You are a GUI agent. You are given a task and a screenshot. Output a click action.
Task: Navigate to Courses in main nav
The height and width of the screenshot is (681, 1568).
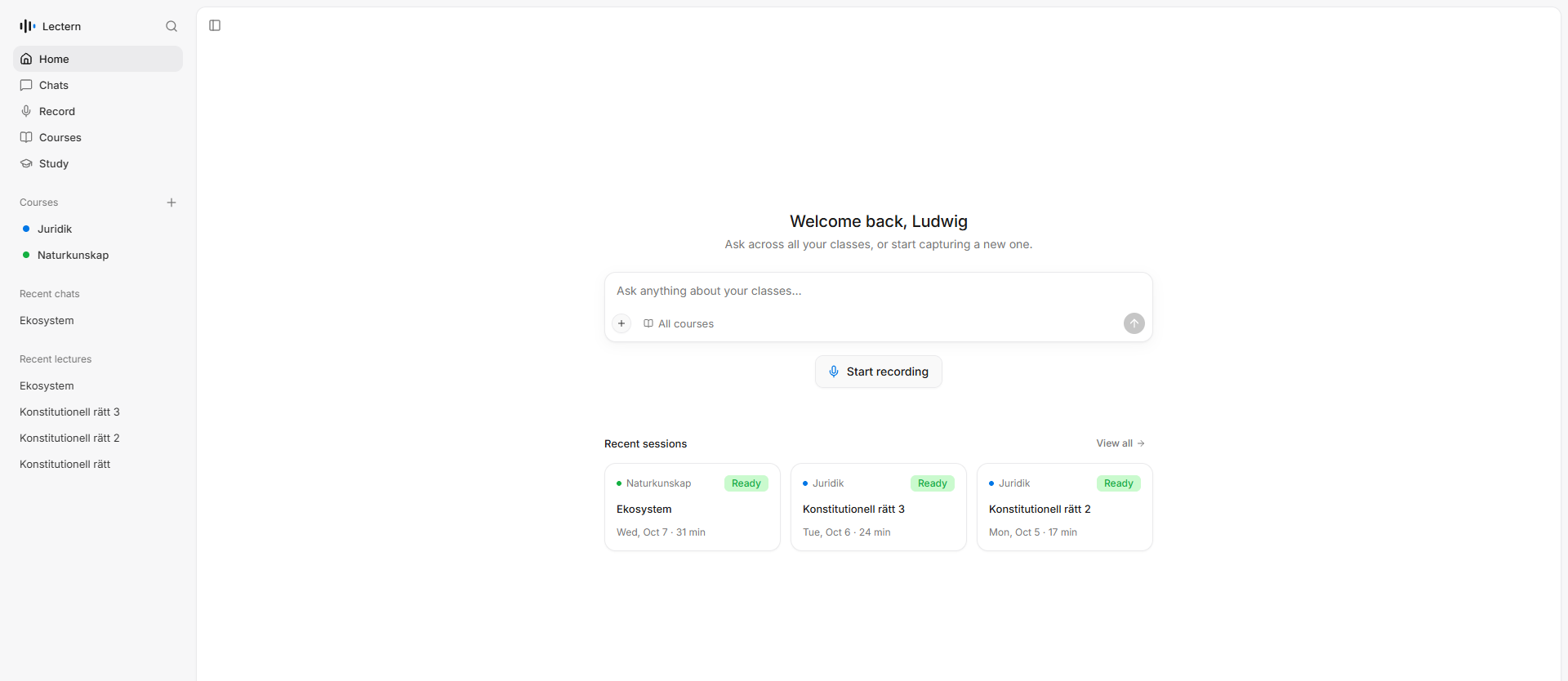tap(98, 137)
